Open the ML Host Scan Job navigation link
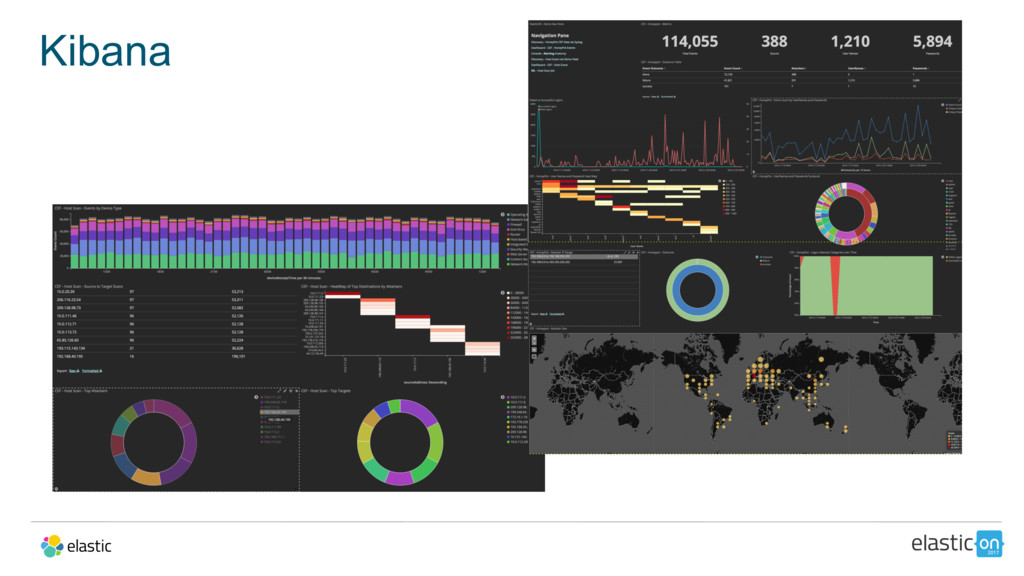This screenshot has width=1024, height=576. pos(543,71)
